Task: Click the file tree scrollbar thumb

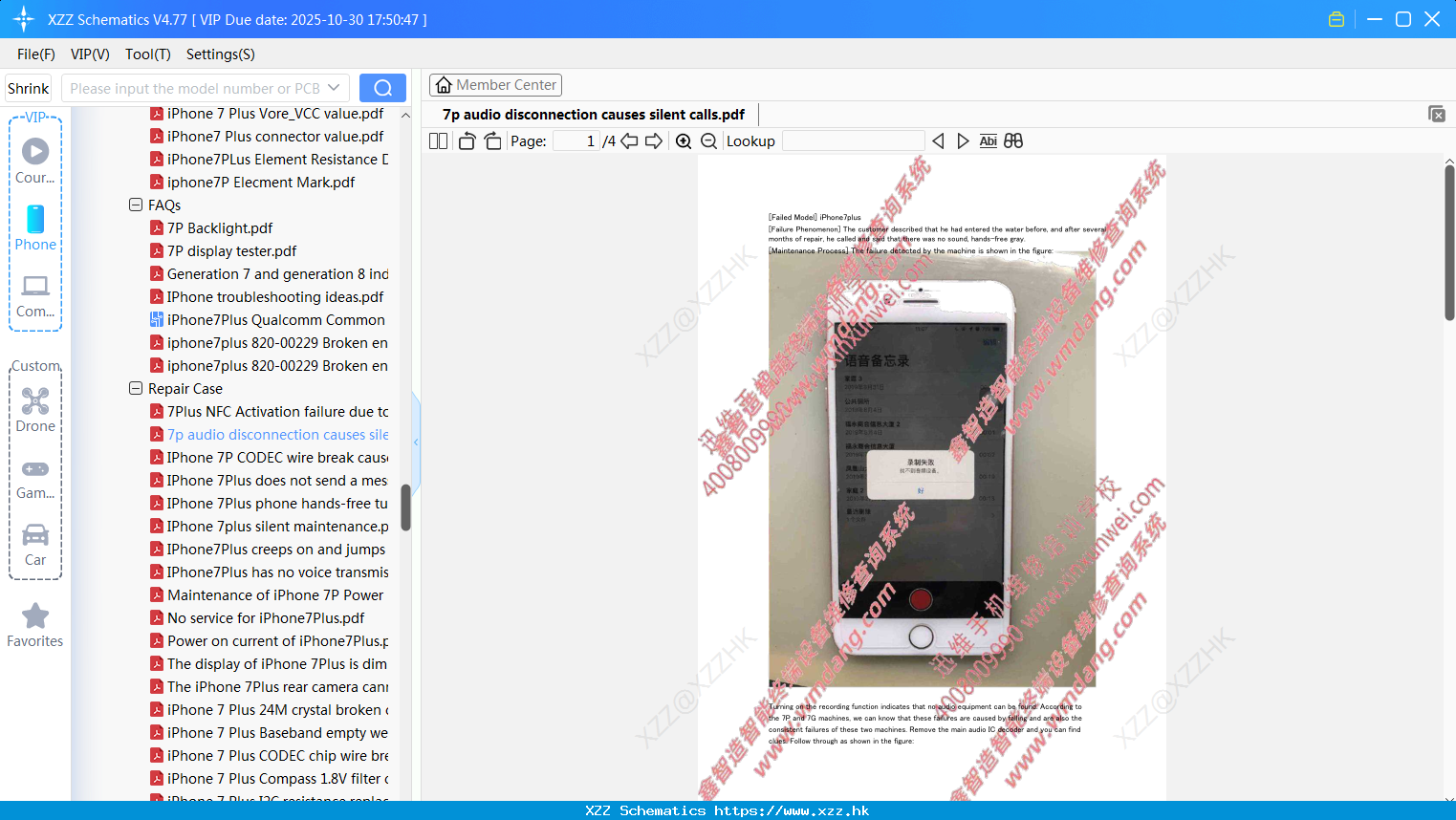Action: tap(405, 507)
